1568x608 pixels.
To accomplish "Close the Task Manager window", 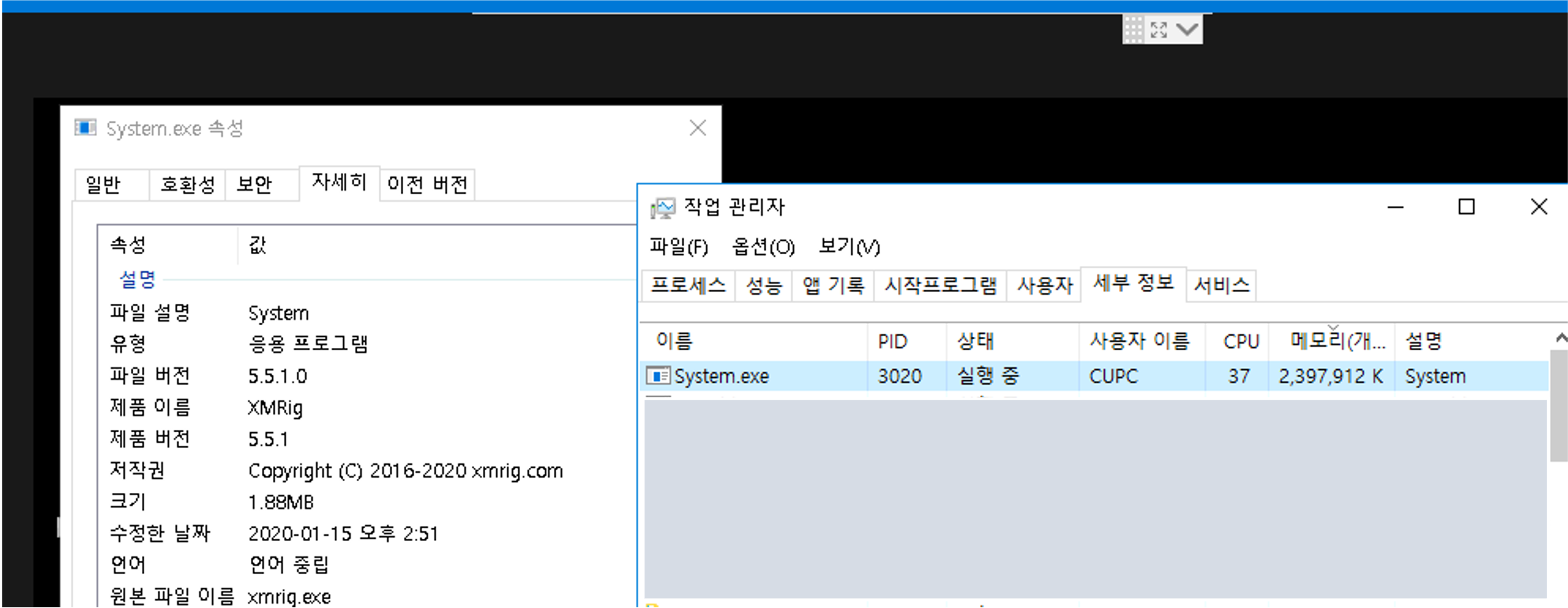I will [1539, 208].
